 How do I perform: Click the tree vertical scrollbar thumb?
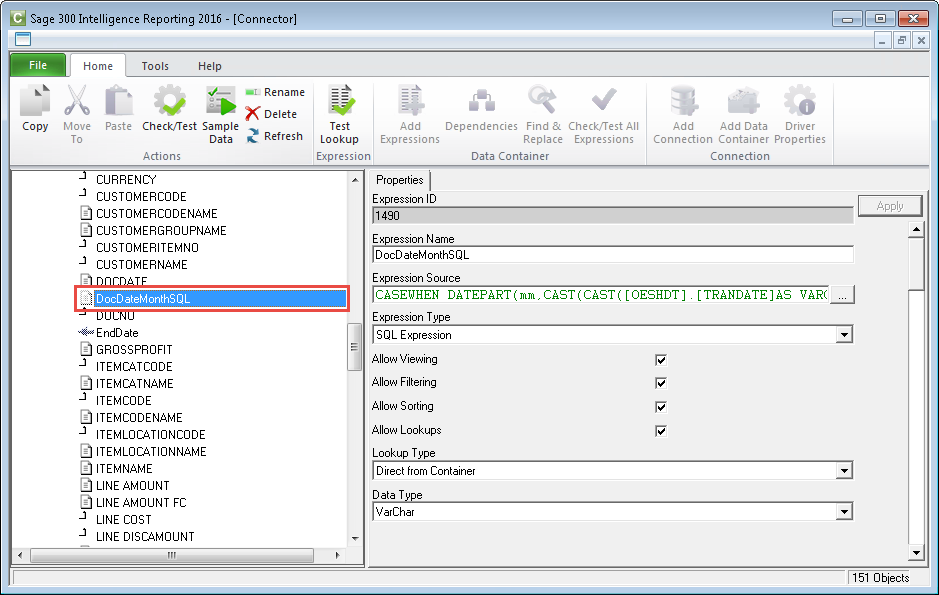coord(354,347)
